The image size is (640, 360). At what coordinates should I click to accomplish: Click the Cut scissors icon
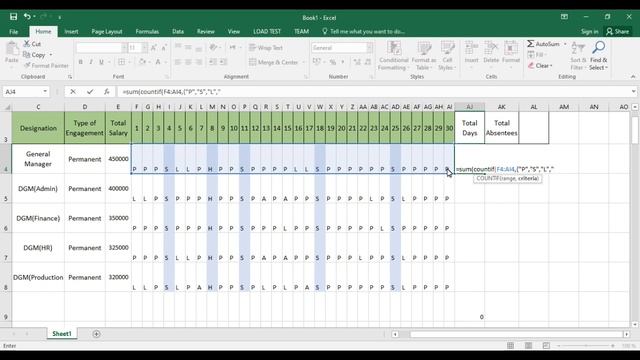click(x=27, y=44)
